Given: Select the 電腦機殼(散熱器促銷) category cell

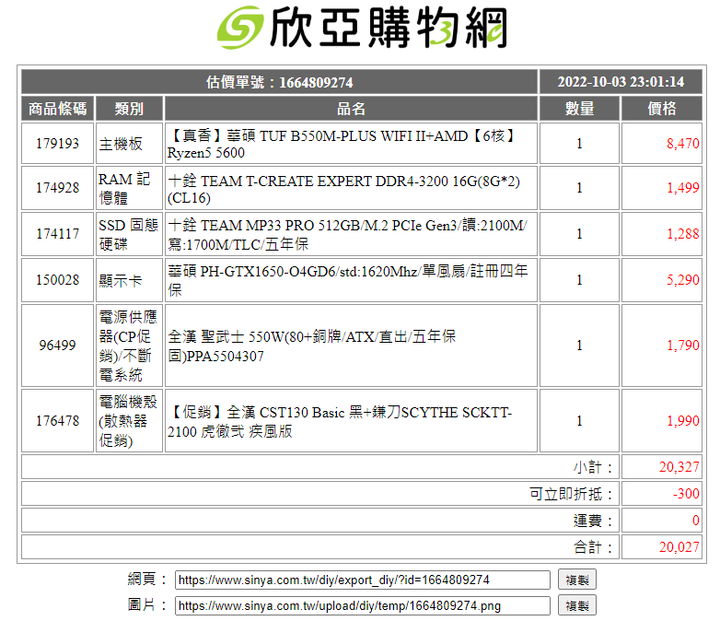Looking at the screenshot, I should 129,421.
